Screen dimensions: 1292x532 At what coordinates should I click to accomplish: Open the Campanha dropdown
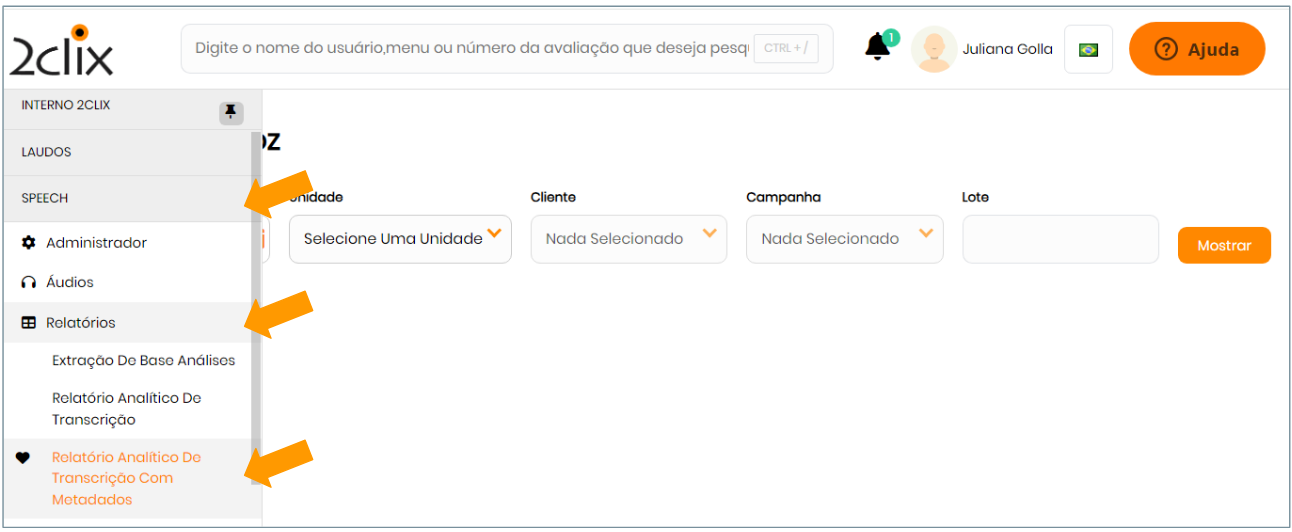tap(844, 239)
